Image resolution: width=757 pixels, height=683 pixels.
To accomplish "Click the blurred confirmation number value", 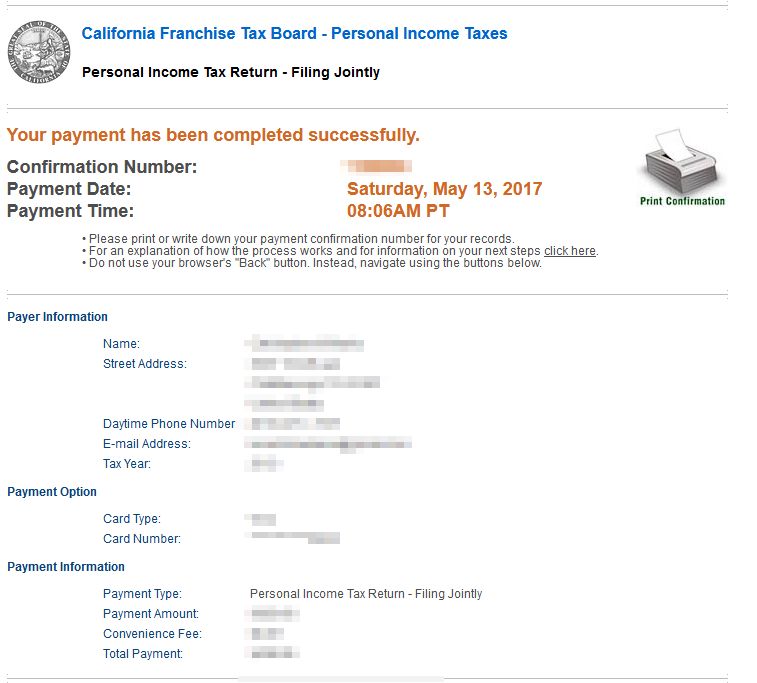I will [377, 166].
